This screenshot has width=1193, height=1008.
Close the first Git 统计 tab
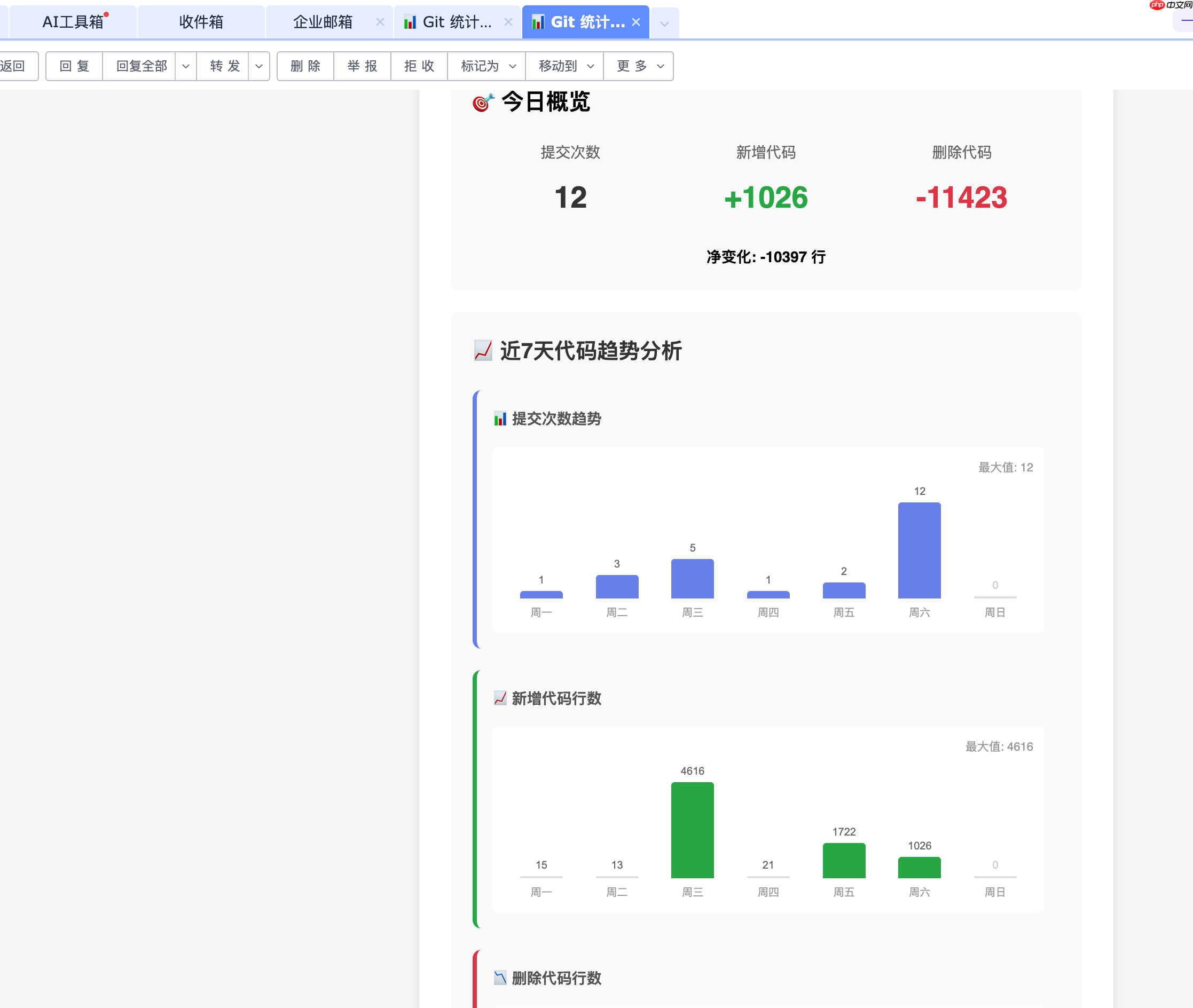point(508,22)
